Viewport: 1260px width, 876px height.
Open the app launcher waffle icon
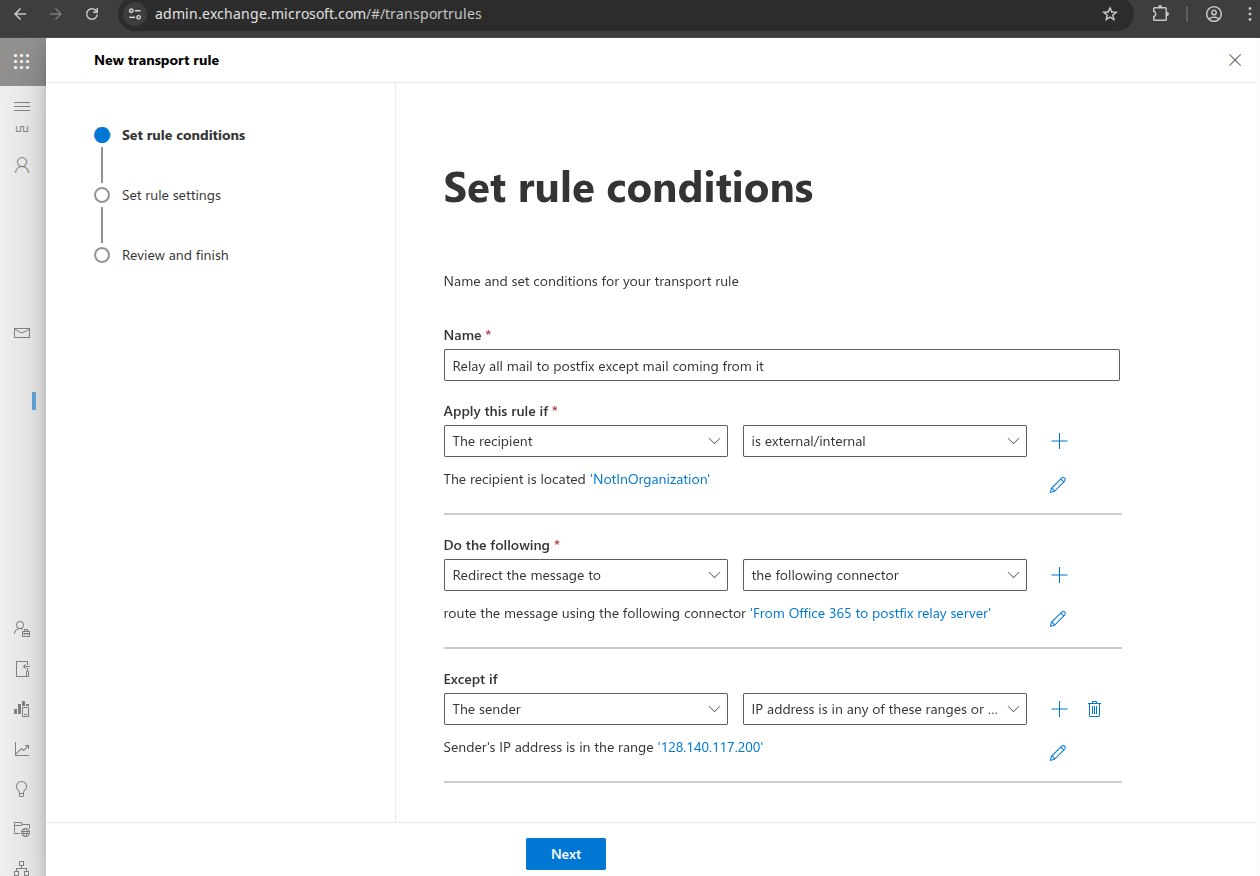[x=22, y=61]
